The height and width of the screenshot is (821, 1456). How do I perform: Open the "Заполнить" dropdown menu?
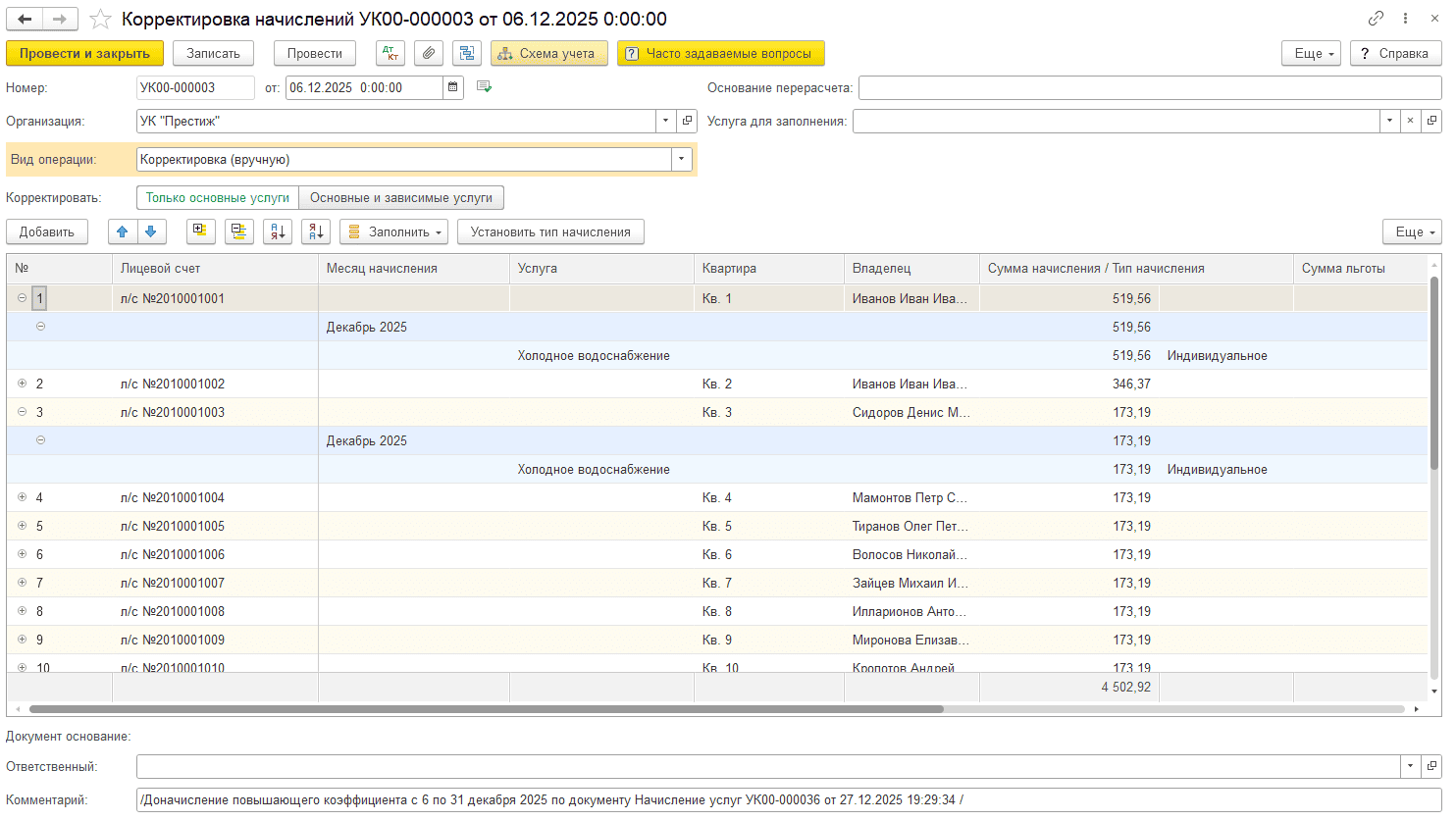[x=393, y=232]
